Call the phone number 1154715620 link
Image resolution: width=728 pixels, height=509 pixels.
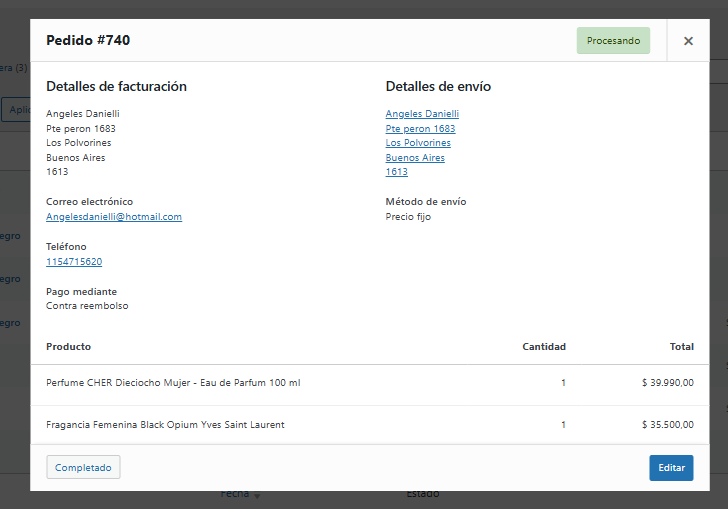(x=74, y=262)
